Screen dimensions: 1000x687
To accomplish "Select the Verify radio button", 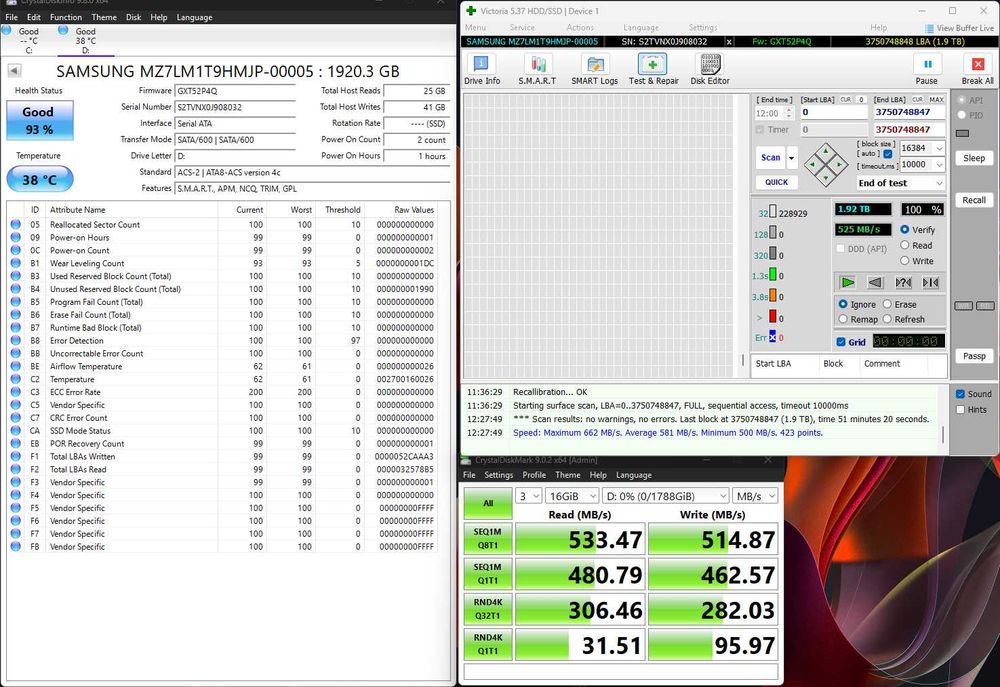I will (904, 229).
